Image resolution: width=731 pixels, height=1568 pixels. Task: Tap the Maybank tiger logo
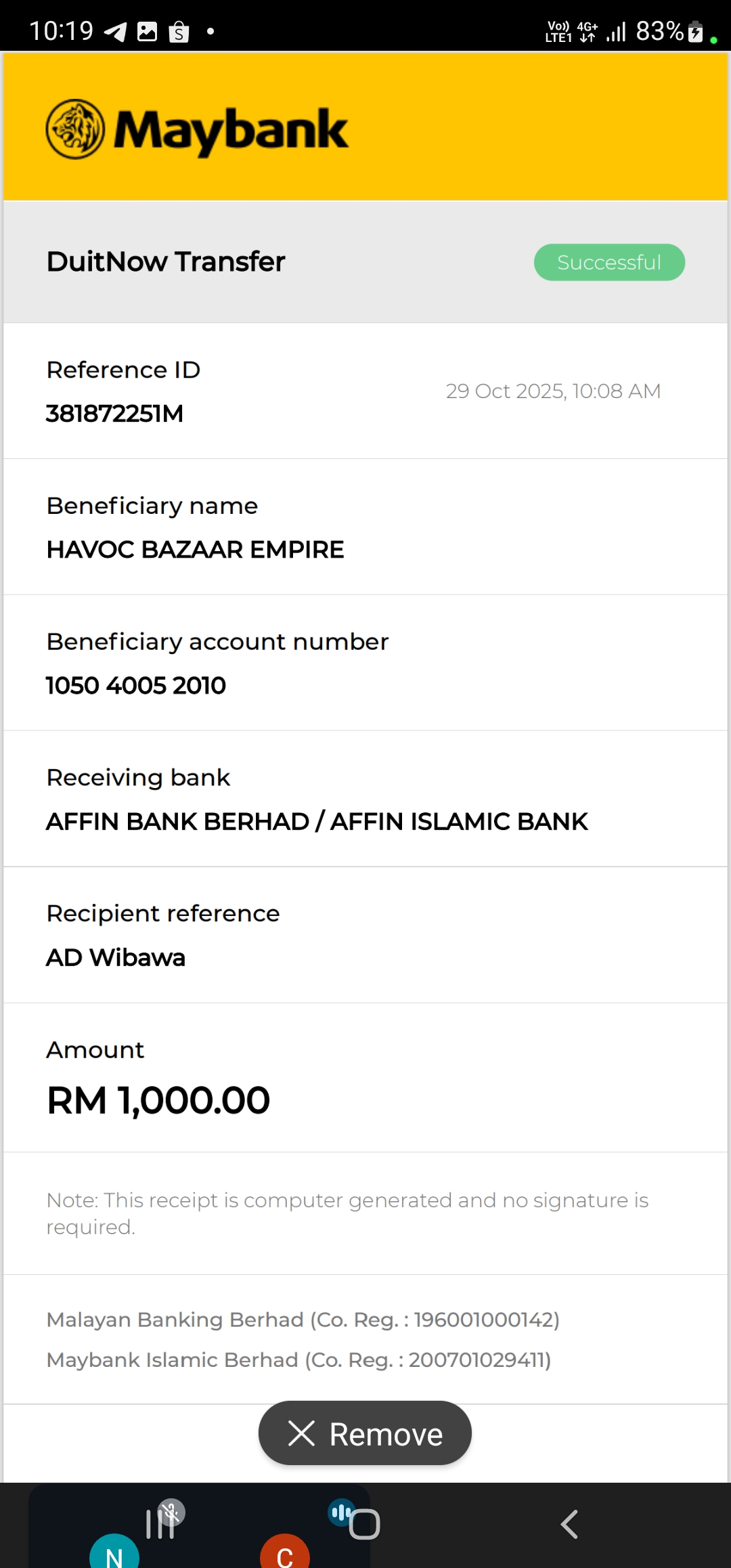pyautogui.click(x=75, y=129)
